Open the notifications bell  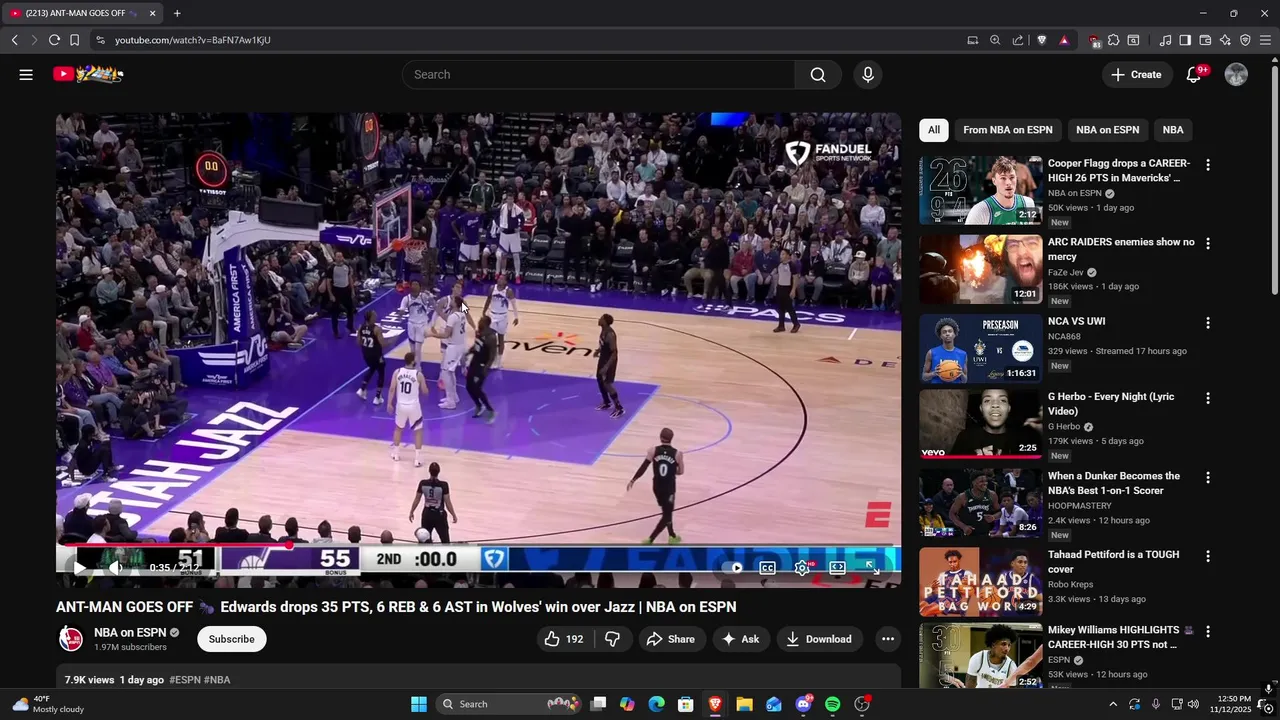(x=1193, y=74)
